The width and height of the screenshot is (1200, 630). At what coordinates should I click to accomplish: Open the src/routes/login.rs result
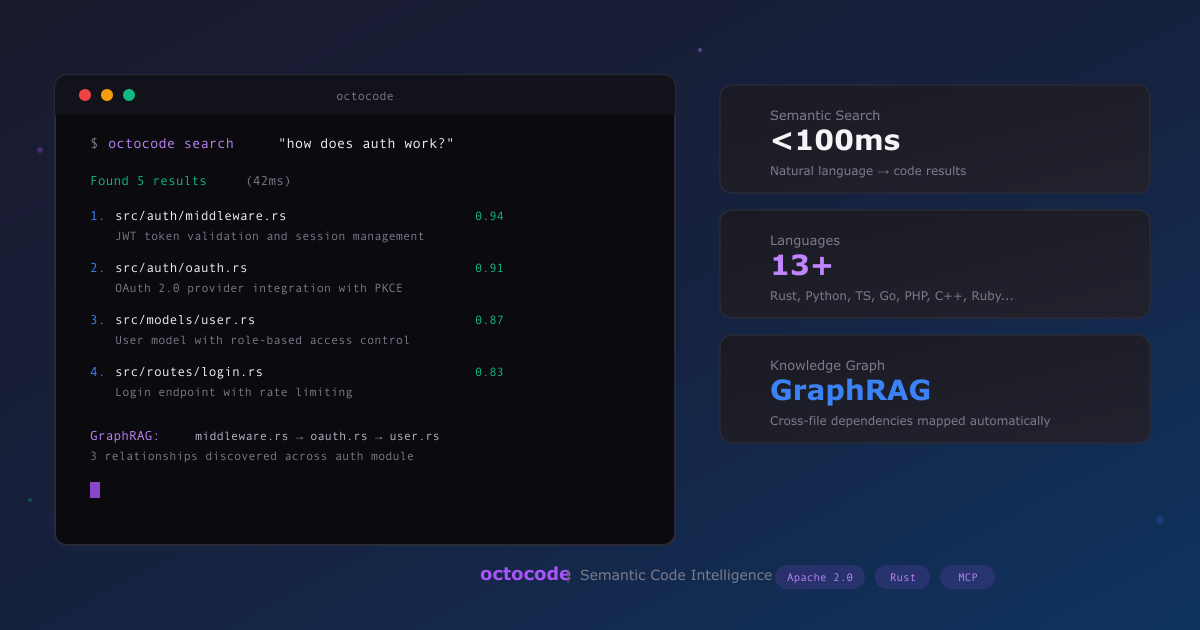[188, 371]
